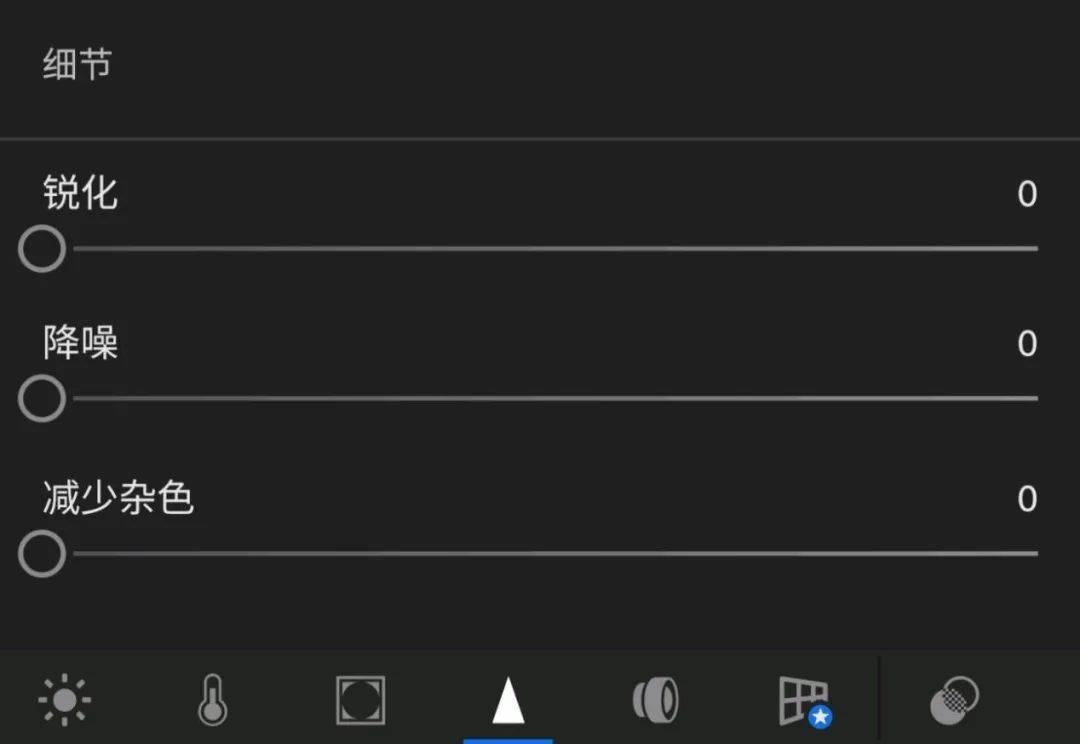Tap the 降噪 value number 0

click(1027, 344)
